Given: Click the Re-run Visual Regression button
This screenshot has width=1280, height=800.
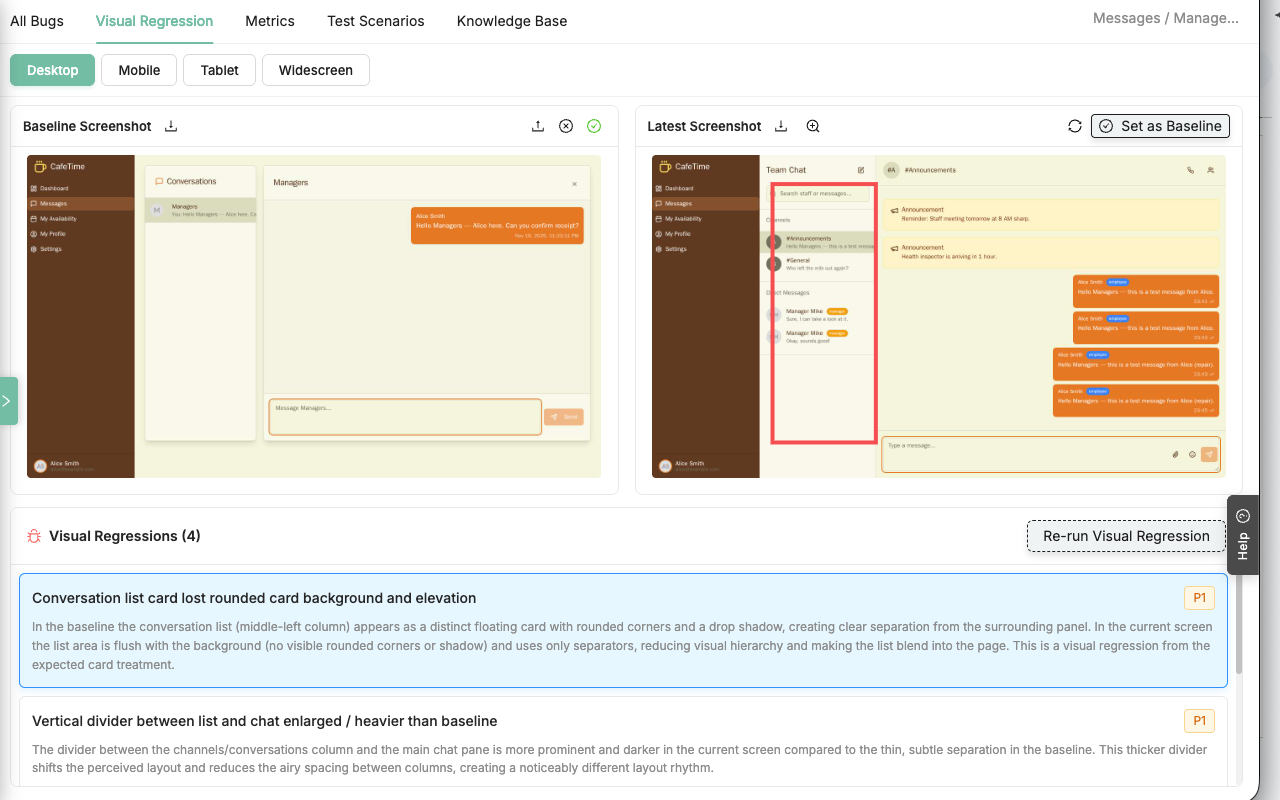Looking at the screenshot, I should click(1125, 536).
